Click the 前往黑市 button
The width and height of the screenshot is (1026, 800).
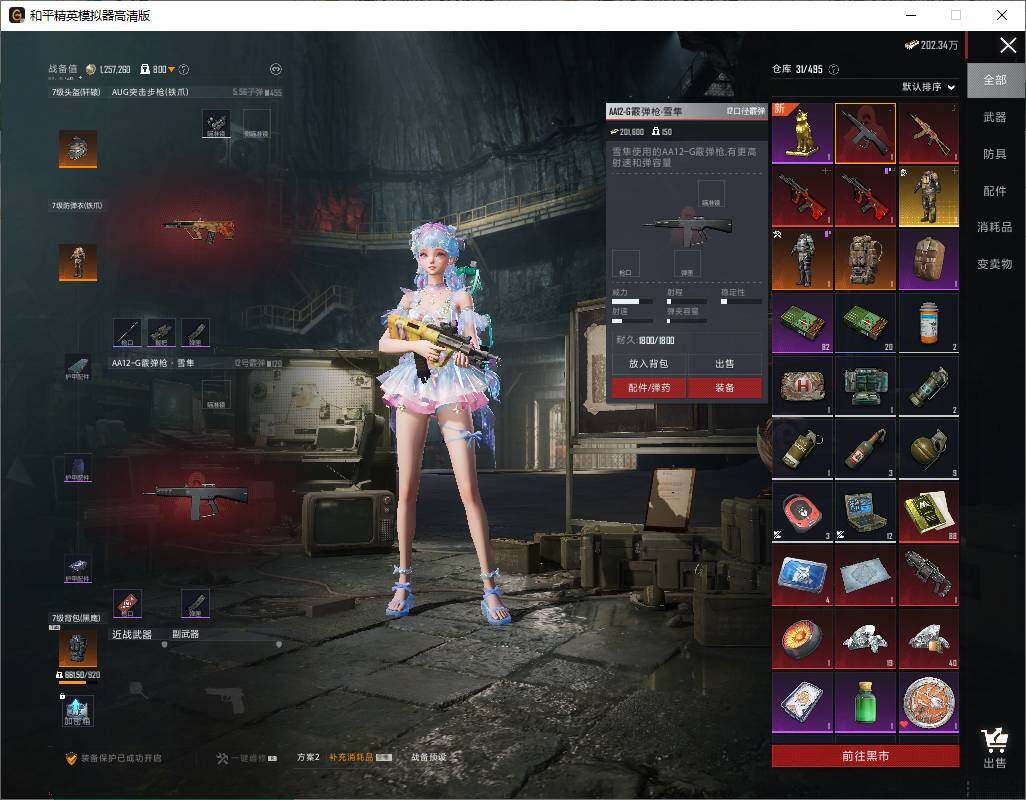[x=865, y=756]
